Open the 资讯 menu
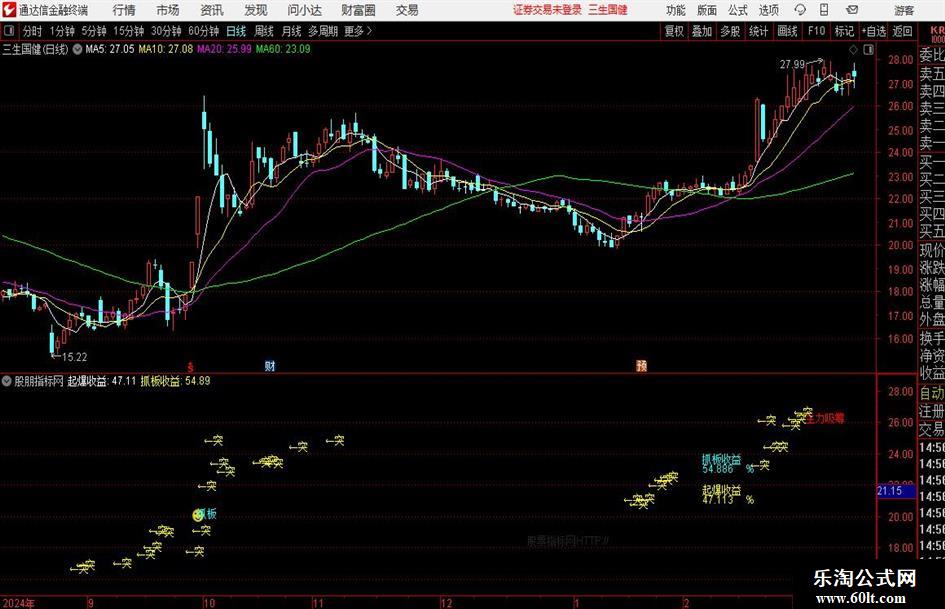This screenshot has width=945, height=609. click(212, 10)
